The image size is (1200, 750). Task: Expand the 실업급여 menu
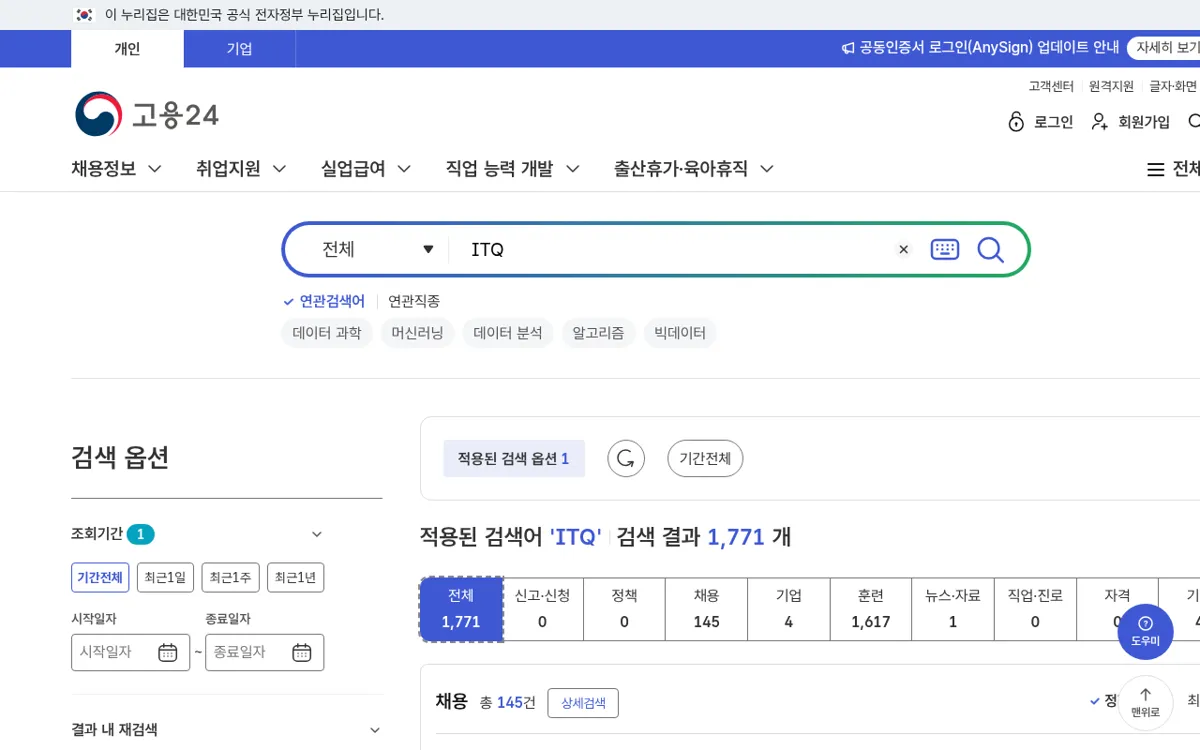pos(366,169)
